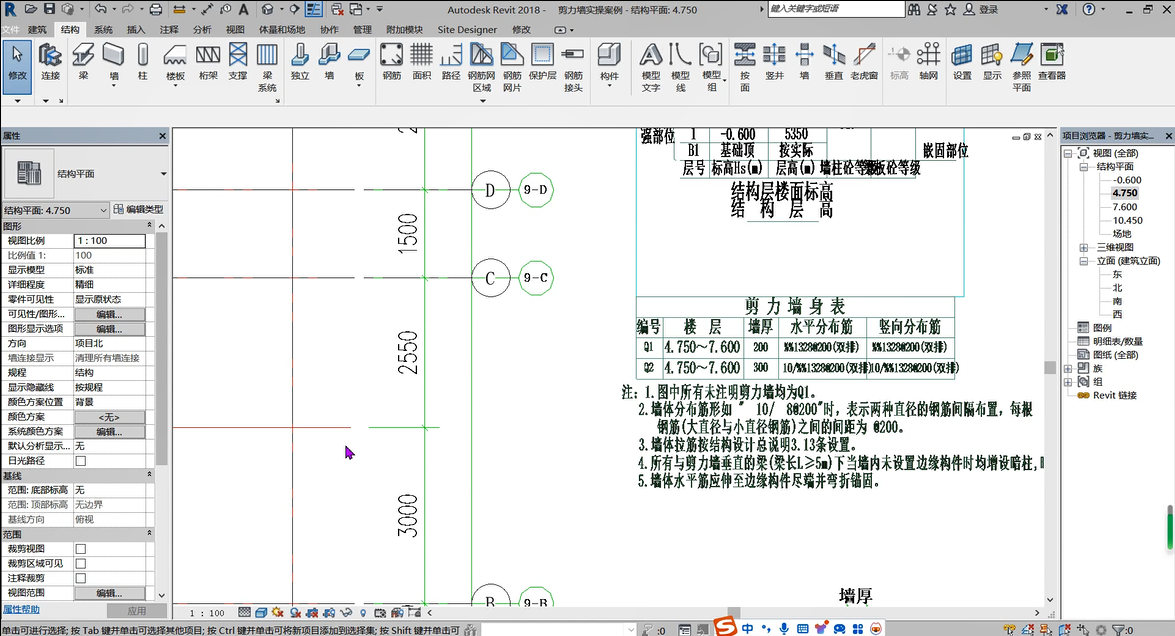
Task: Toggle the 裁剪区域可见 checkbox
Action: [81, 563]
